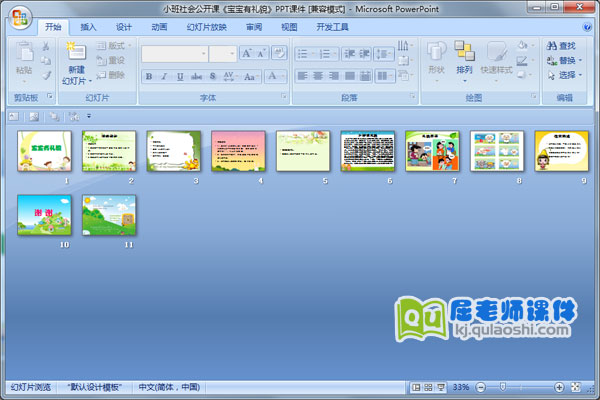
Task: Click the Shape Outline pen icon
Action: tap(522, 60)
